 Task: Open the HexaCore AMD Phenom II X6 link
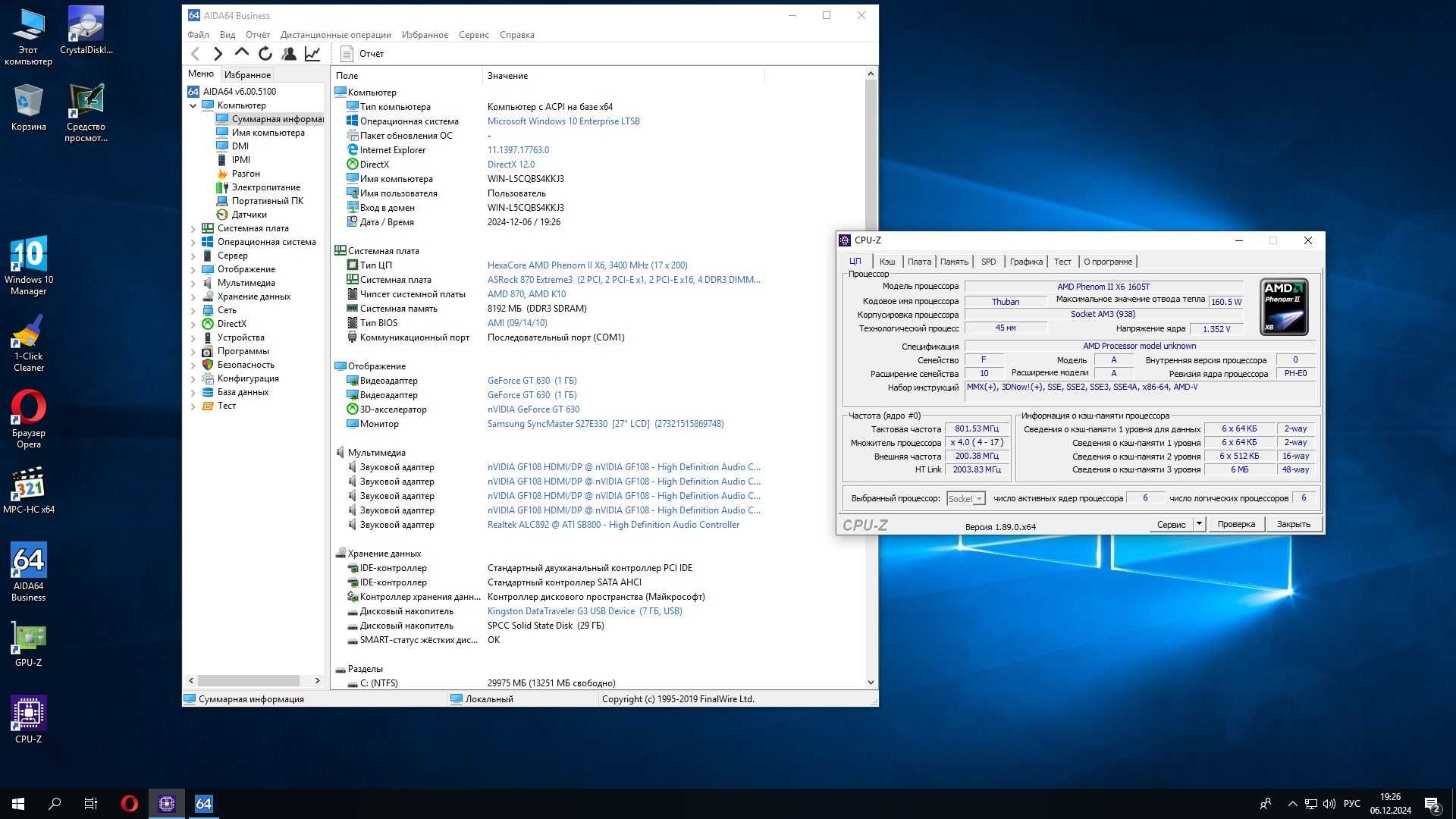(x=587, y=265)
